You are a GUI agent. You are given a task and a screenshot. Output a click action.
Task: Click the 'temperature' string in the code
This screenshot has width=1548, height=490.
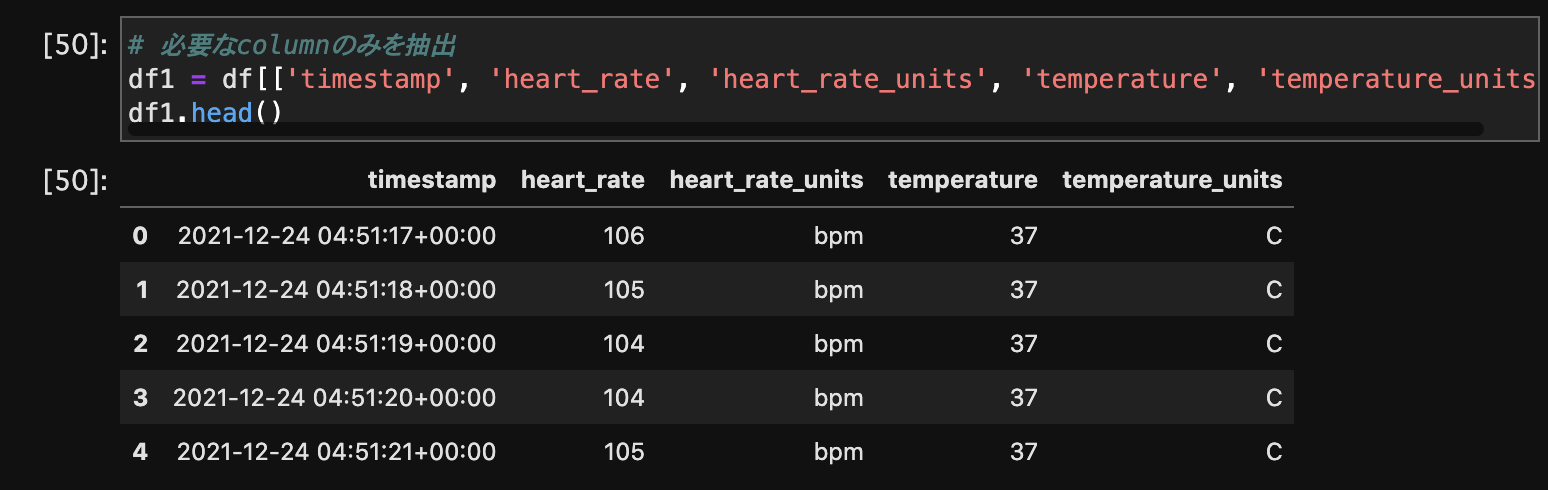1124,79
